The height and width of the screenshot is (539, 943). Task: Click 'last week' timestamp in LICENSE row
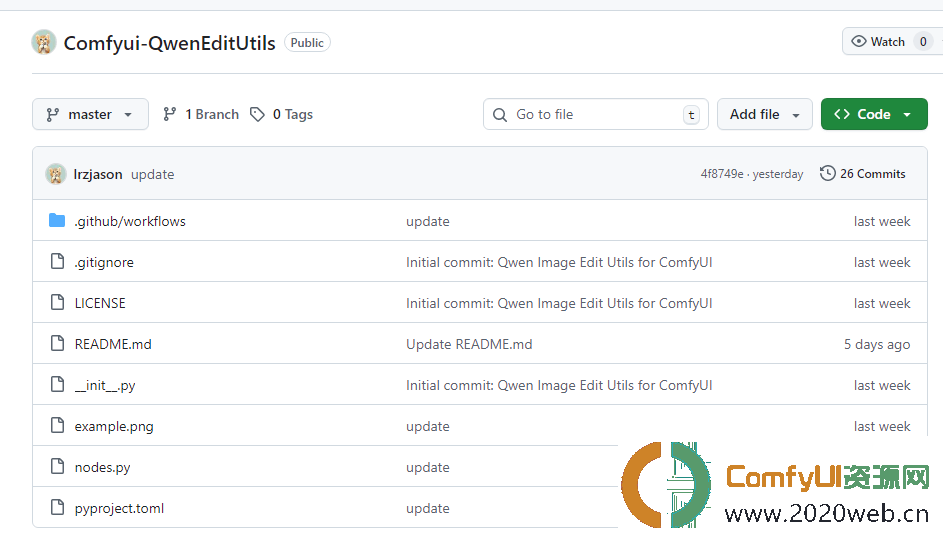882,303
